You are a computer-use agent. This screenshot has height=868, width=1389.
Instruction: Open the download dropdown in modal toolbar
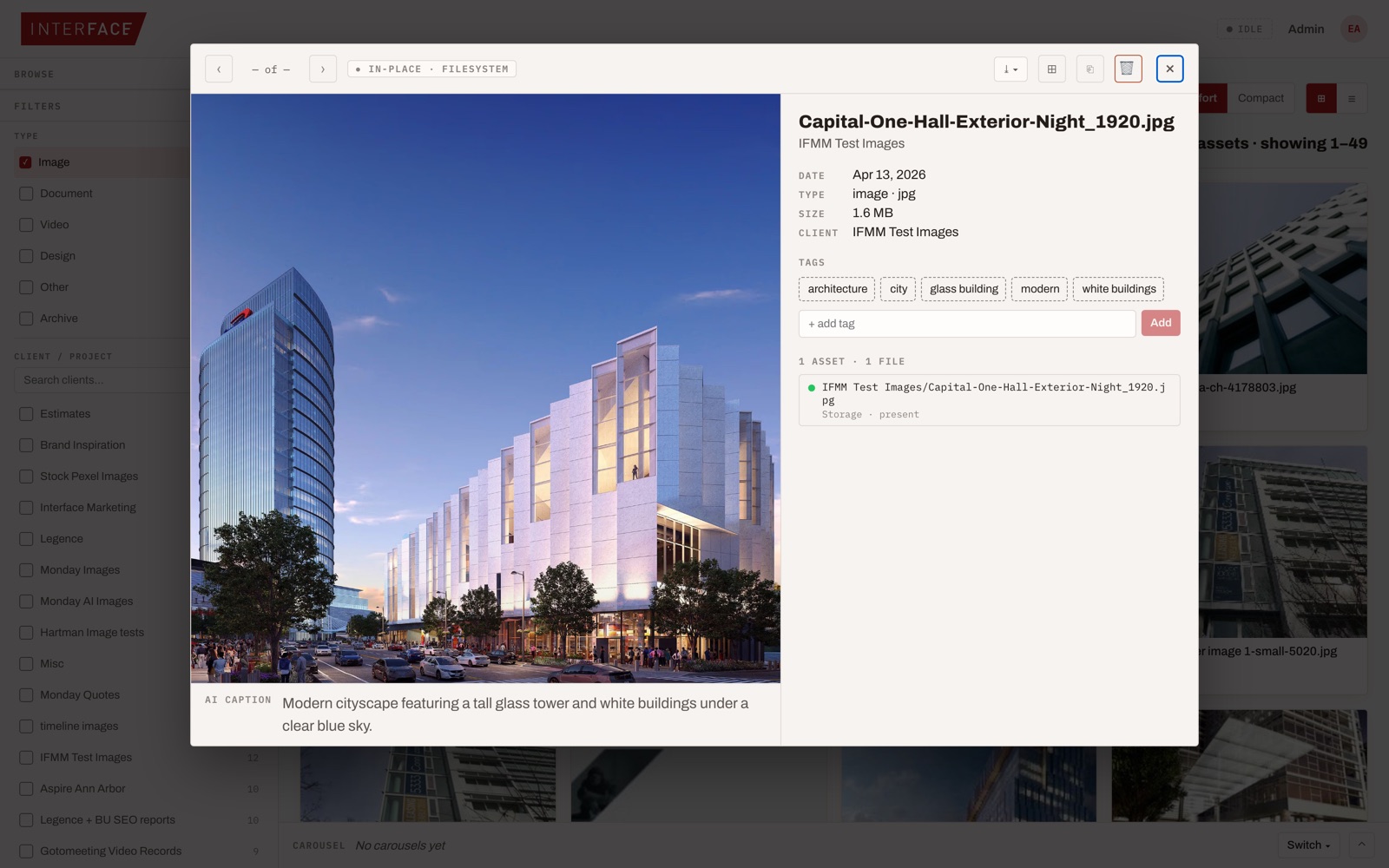pyautogui.click(x=1010, y=69)
